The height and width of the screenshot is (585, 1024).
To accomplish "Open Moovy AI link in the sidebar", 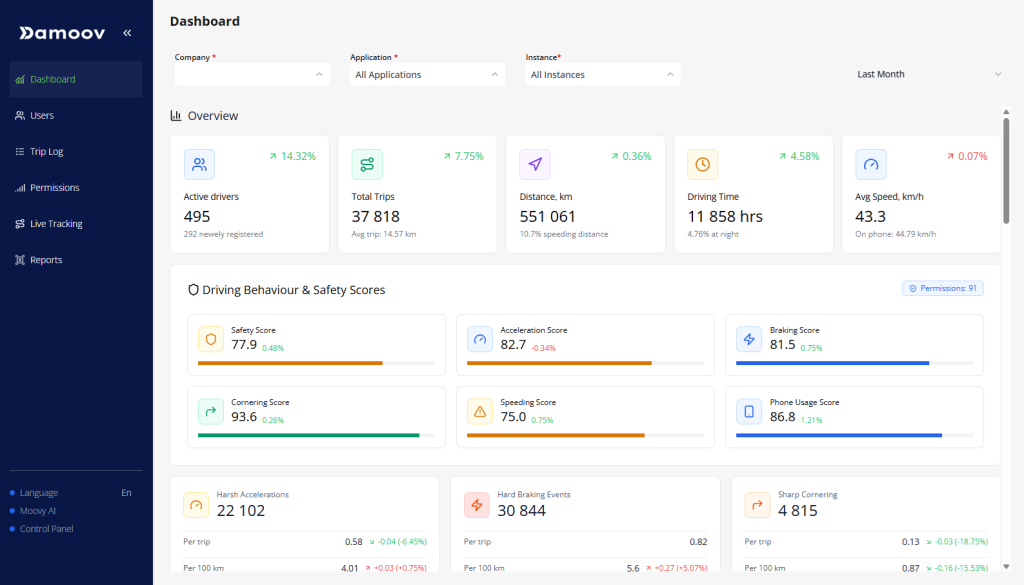I will point(38,511).
